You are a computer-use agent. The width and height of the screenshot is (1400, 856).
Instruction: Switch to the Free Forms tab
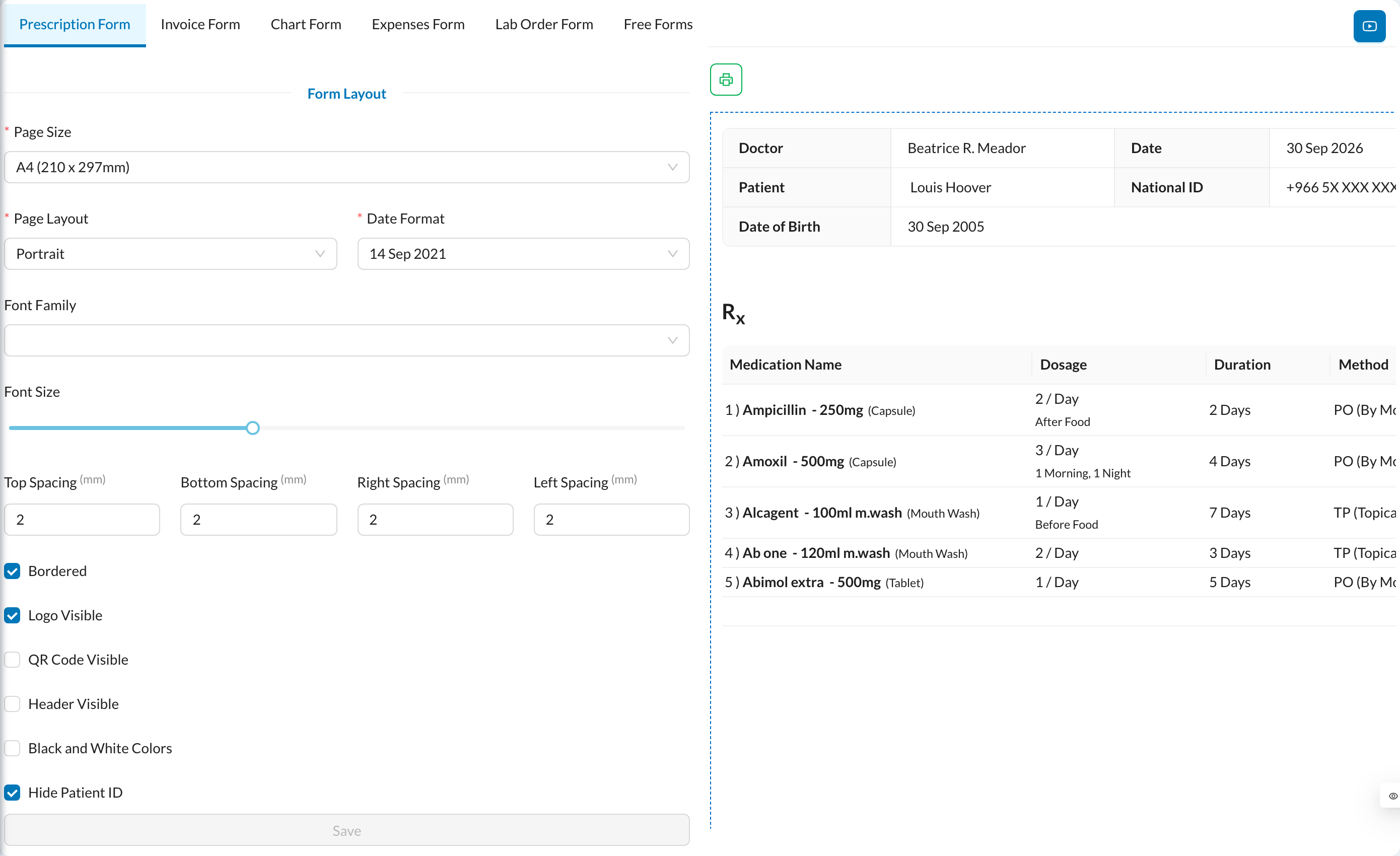[x=657, y=25]
